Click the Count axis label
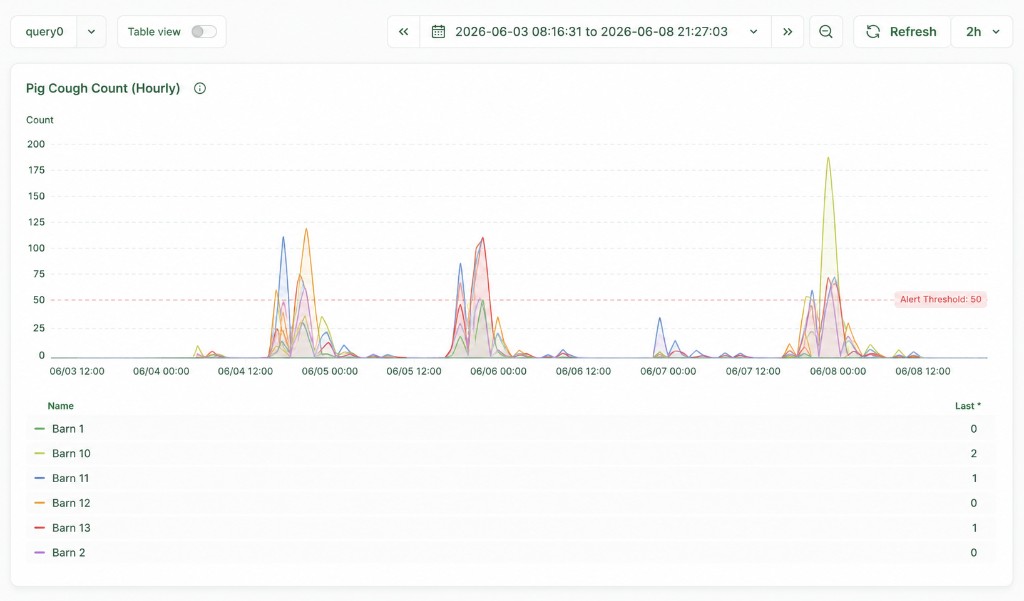 [40, 120]
